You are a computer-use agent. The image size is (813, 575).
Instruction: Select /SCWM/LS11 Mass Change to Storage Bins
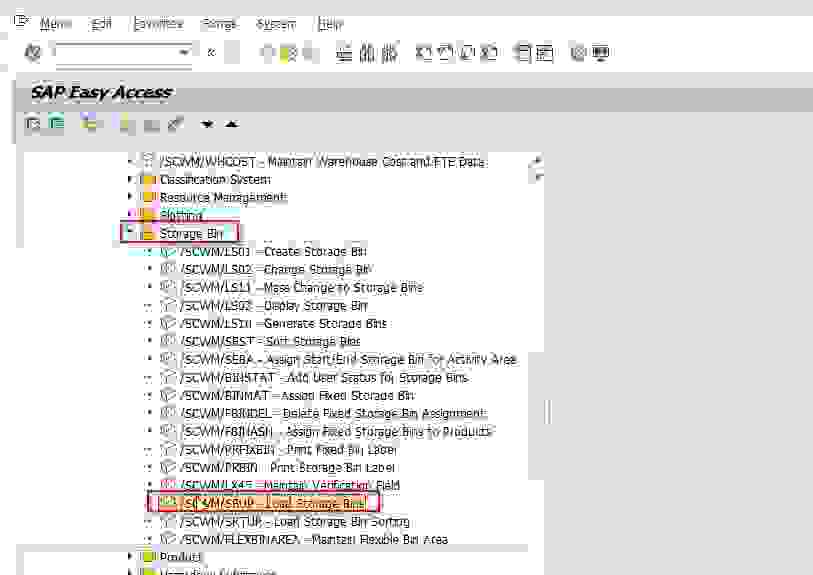click(302, 288)
